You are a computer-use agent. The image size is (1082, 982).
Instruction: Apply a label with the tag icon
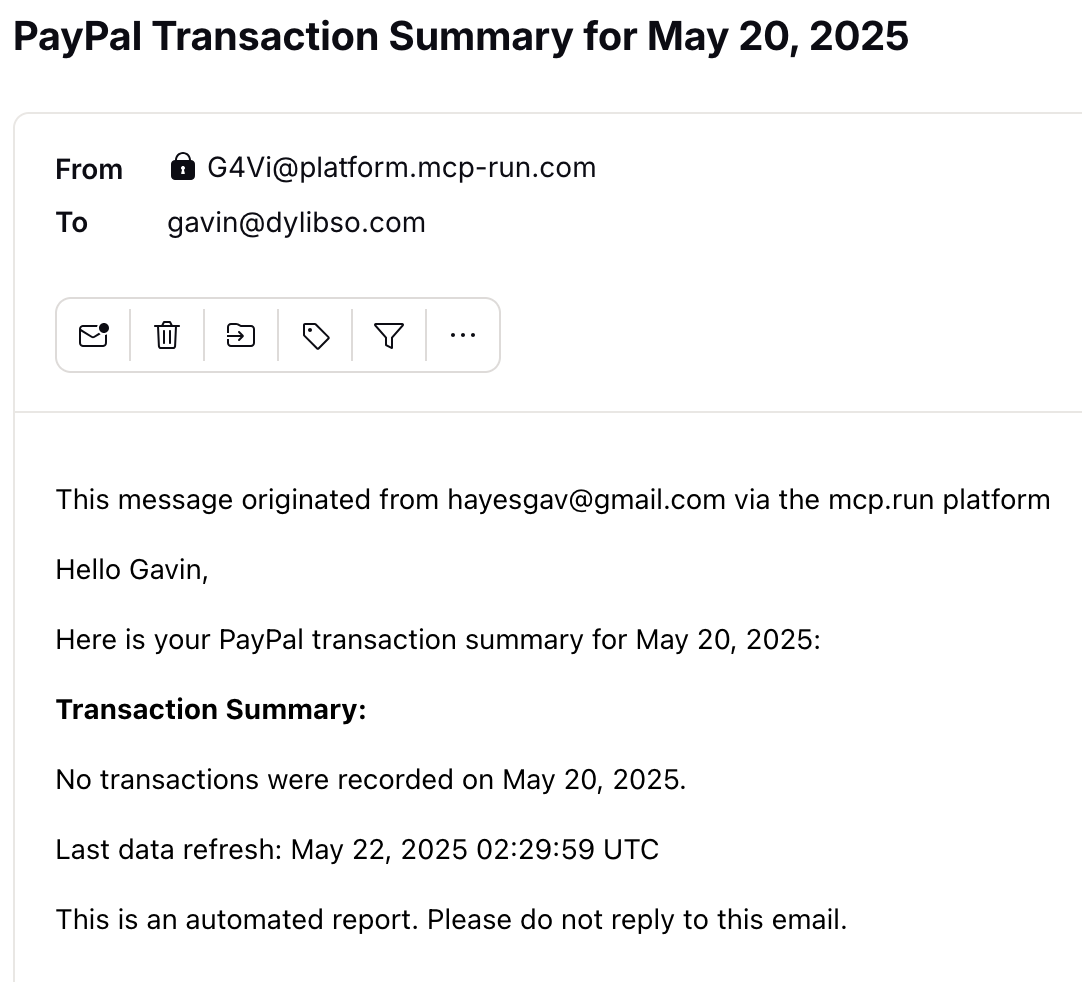[316, 335]
